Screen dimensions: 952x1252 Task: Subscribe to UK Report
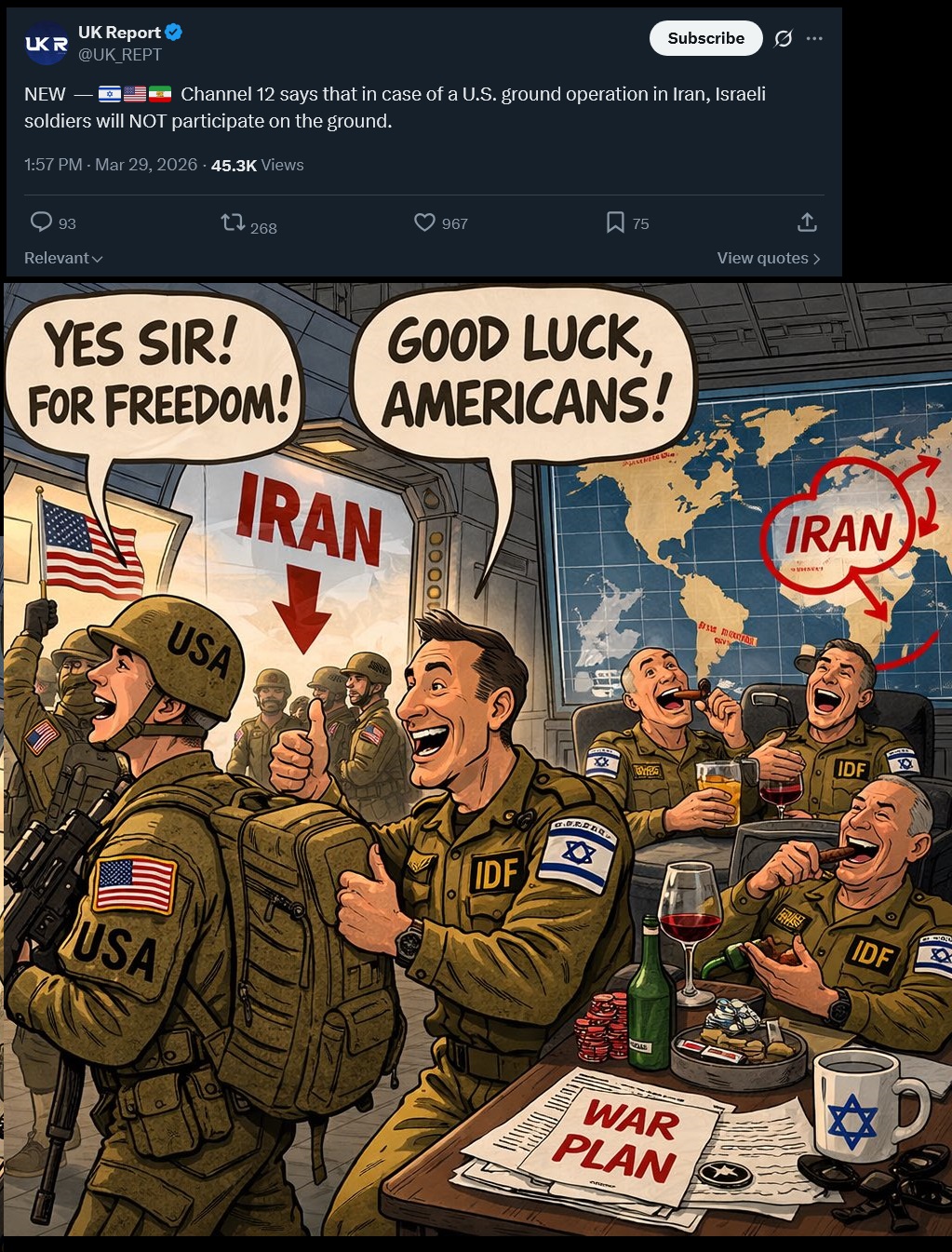tap(705, 38)
